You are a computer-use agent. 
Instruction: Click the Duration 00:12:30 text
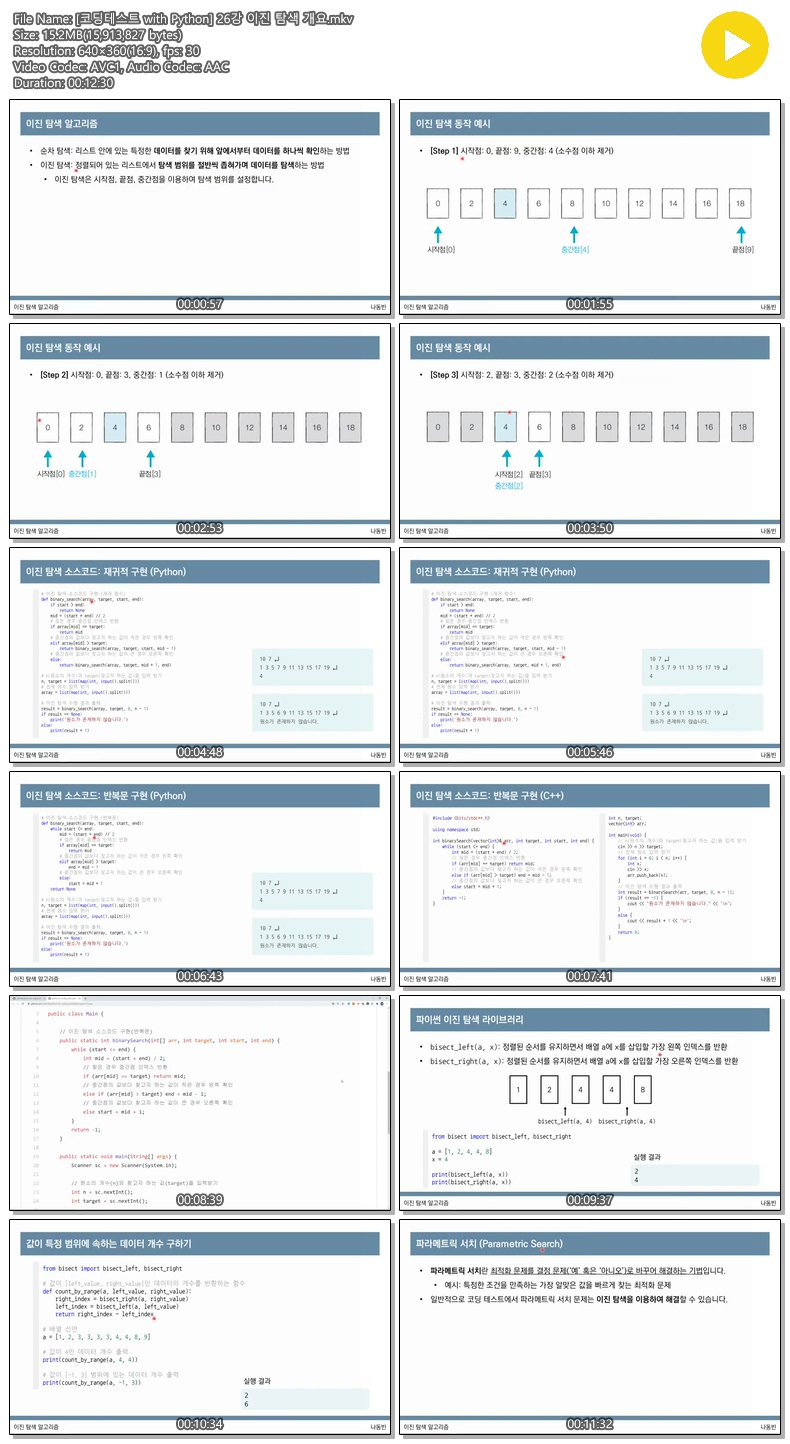[x=63, y=83]
